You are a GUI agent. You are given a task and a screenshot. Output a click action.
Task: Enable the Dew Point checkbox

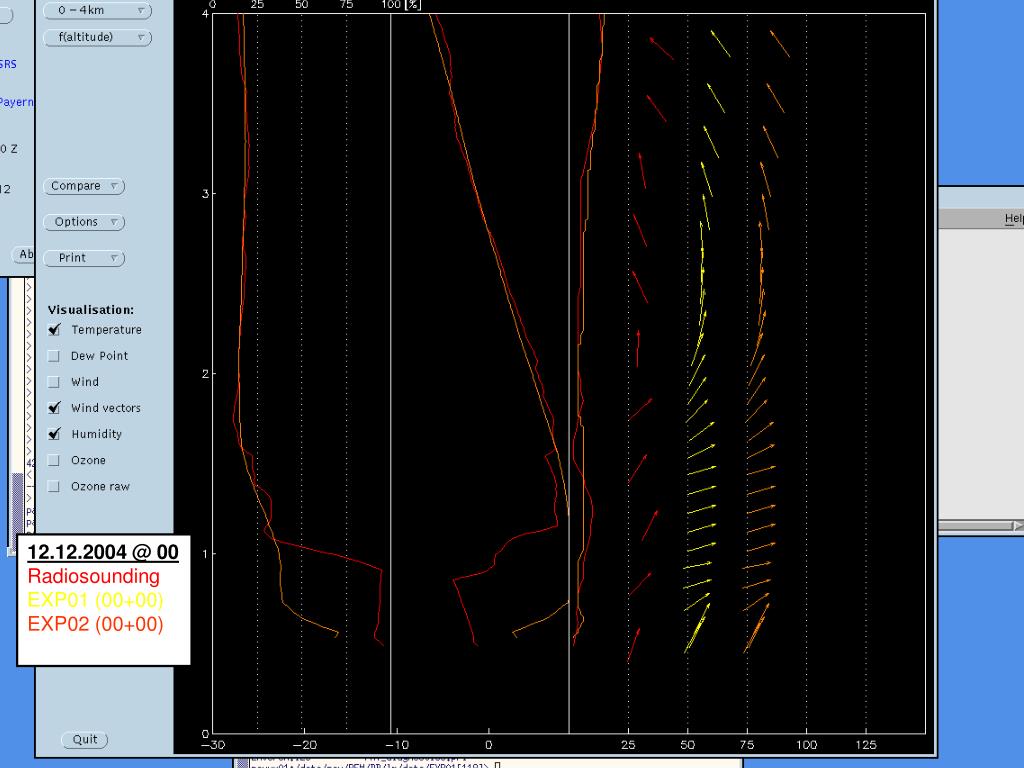54,356
